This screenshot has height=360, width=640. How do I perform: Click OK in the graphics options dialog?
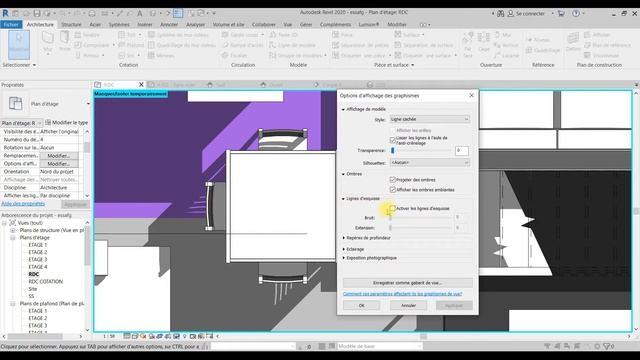tap(362, 305)
